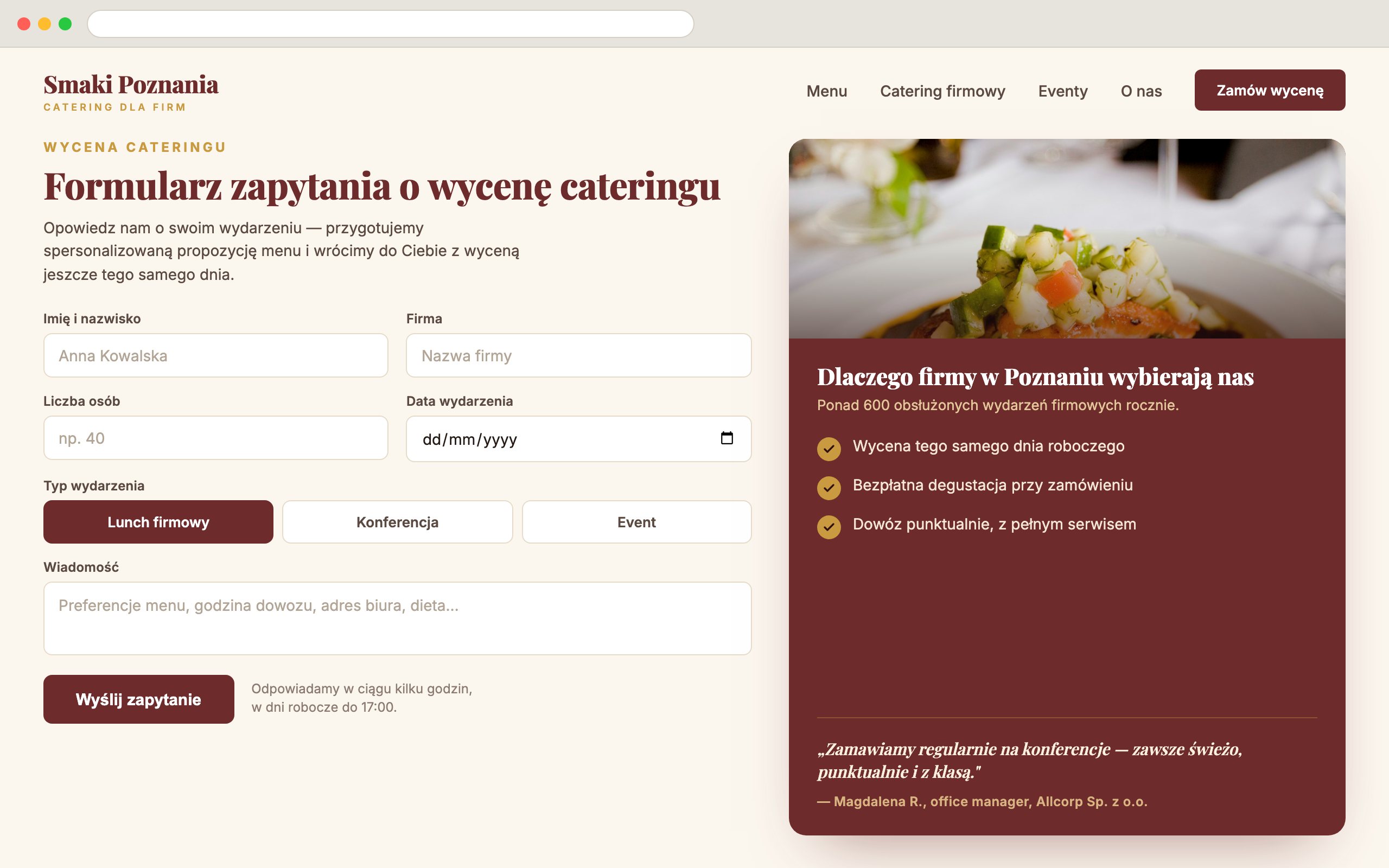Go to Catering firmowy page
Image resolution: width=1389 pixels, height=868 pixels.
point(942,91)
